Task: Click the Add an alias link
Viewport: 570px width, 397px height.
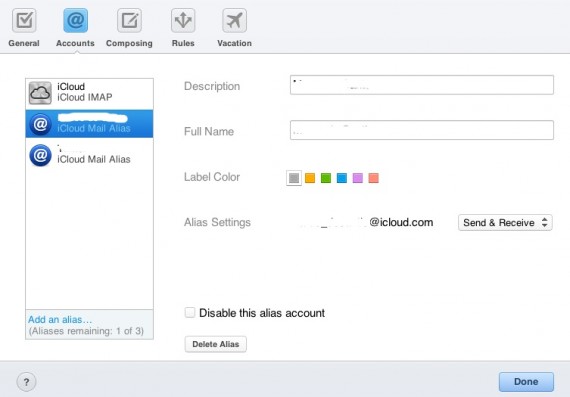Action: 60,320
